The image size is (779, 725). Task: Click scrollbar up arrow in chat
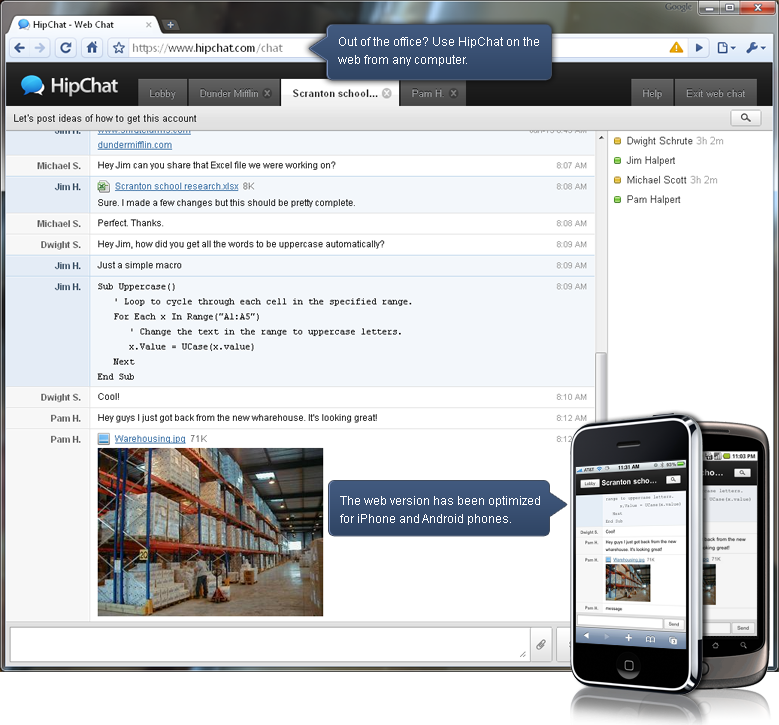click(601, 138)
